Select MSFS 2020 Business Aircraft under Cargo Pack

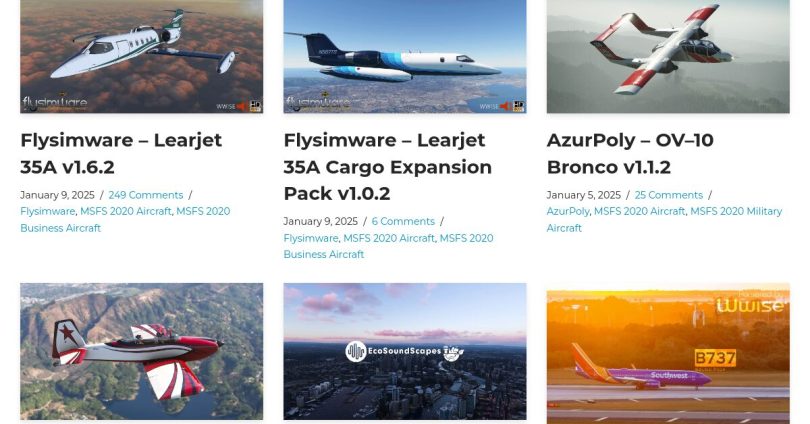tap(388, 246)
